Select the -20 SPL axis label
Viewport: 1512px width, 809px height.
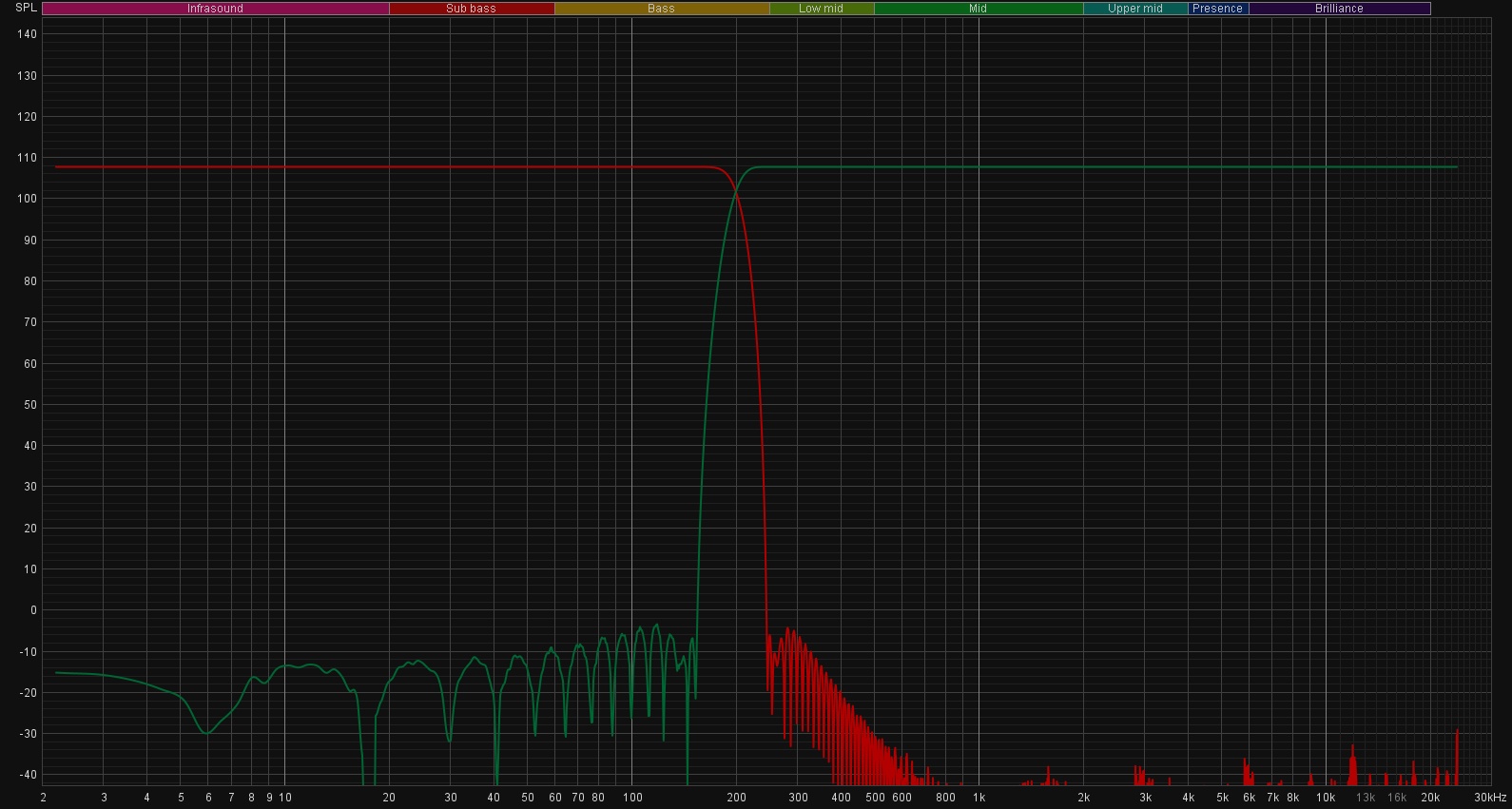[x=29, y=693]
